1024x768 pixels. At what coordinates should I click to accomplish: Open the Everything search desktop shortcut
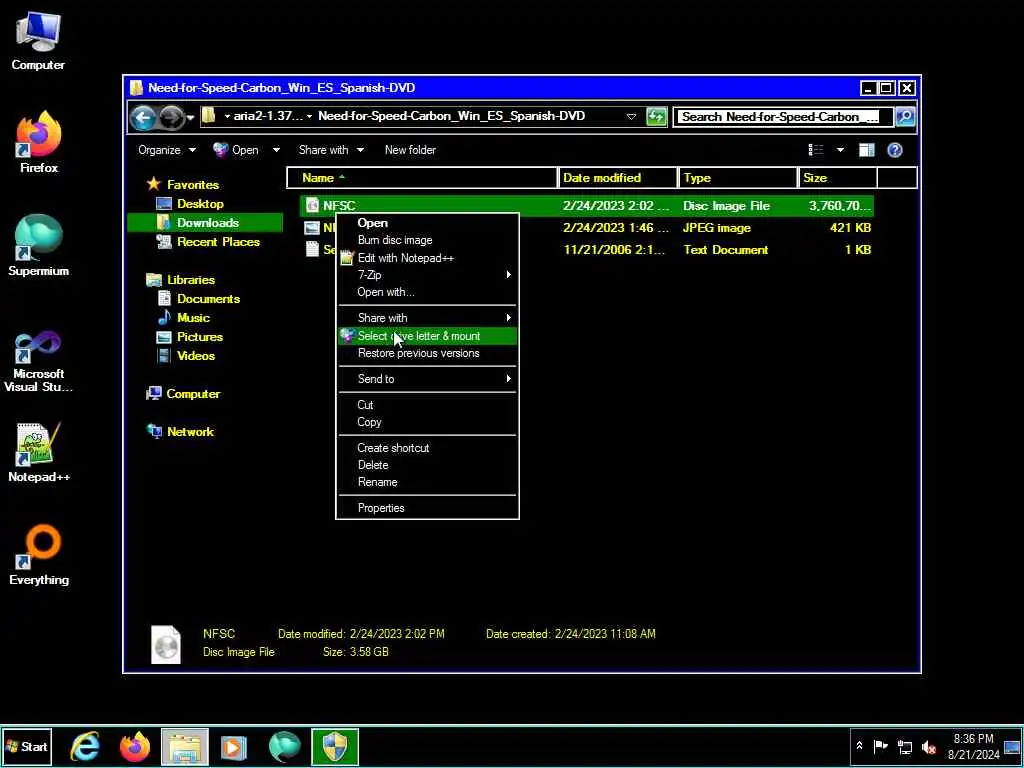[39, 554]
